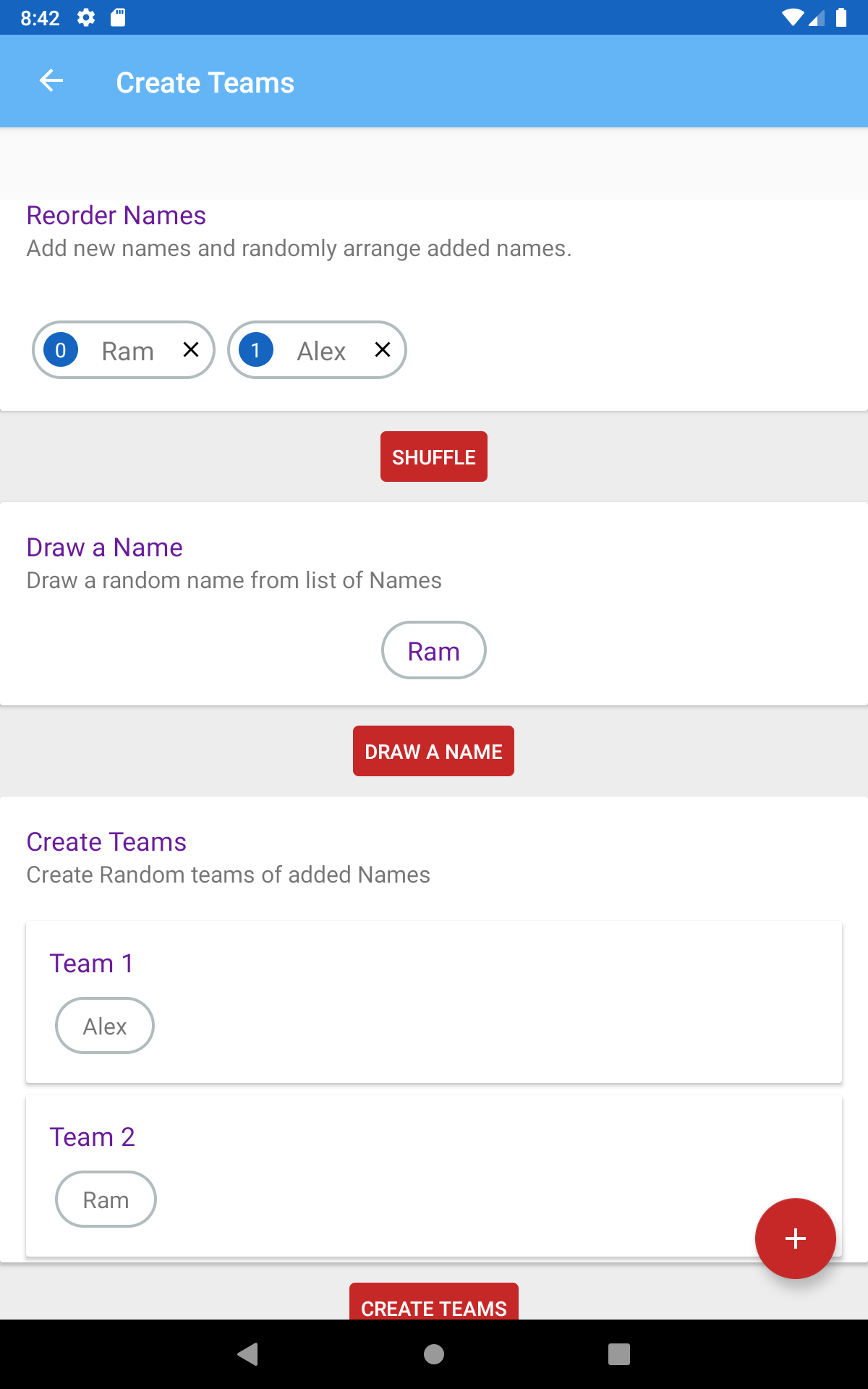Remove the Ram name chip
868x1389 pixels.
click(191, 350)
